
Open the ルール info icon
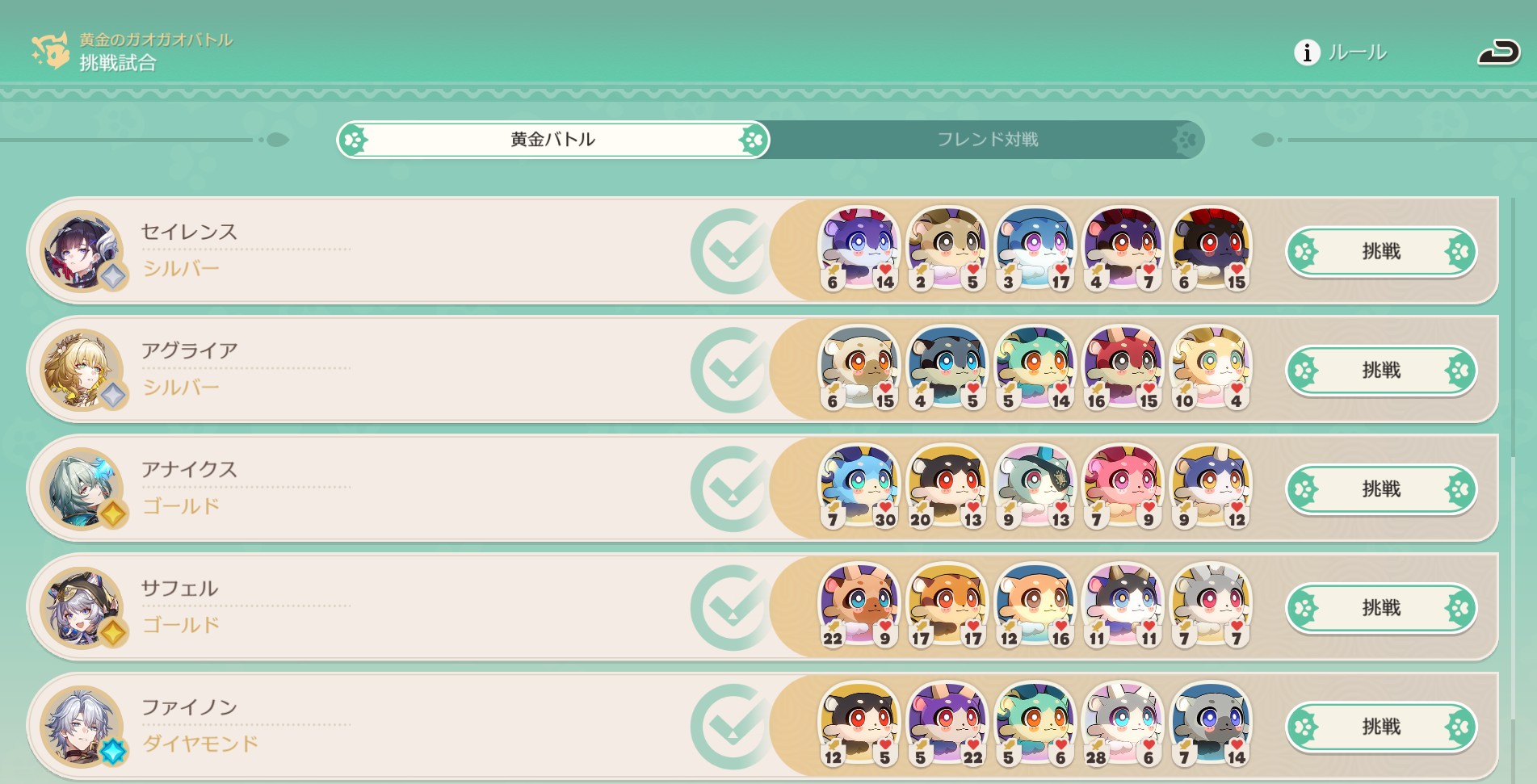click(x=1307, y=52)
